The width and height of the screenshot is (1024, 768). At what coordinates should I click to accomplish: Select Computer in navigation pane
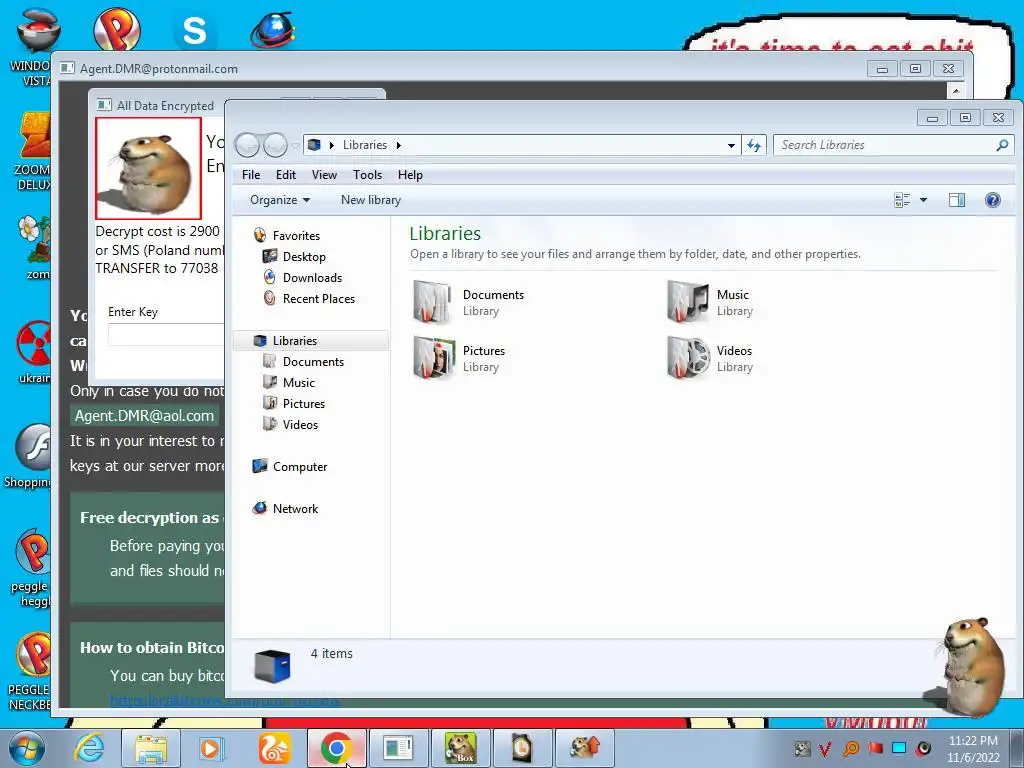289,466
